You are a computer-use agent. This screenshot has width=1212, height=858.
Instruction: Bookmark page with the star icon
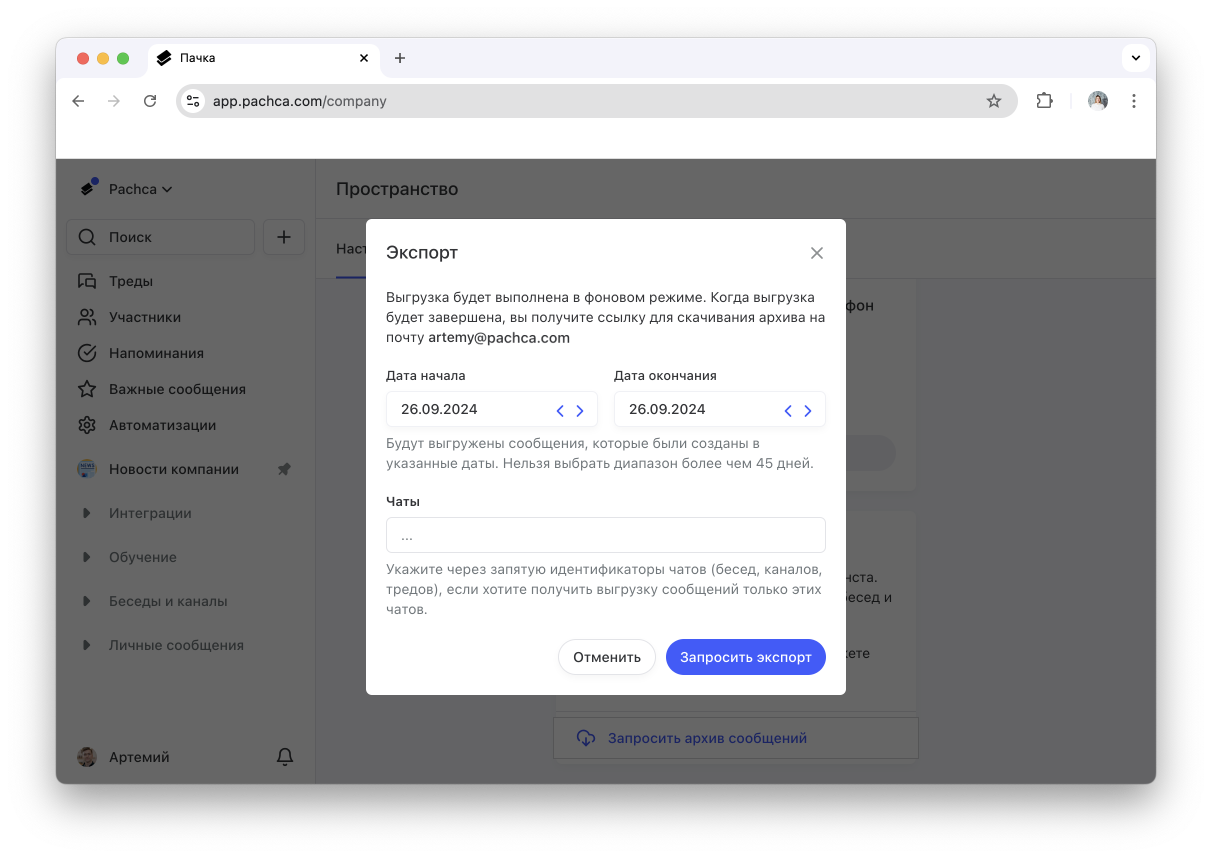click(x=993, y=101)
